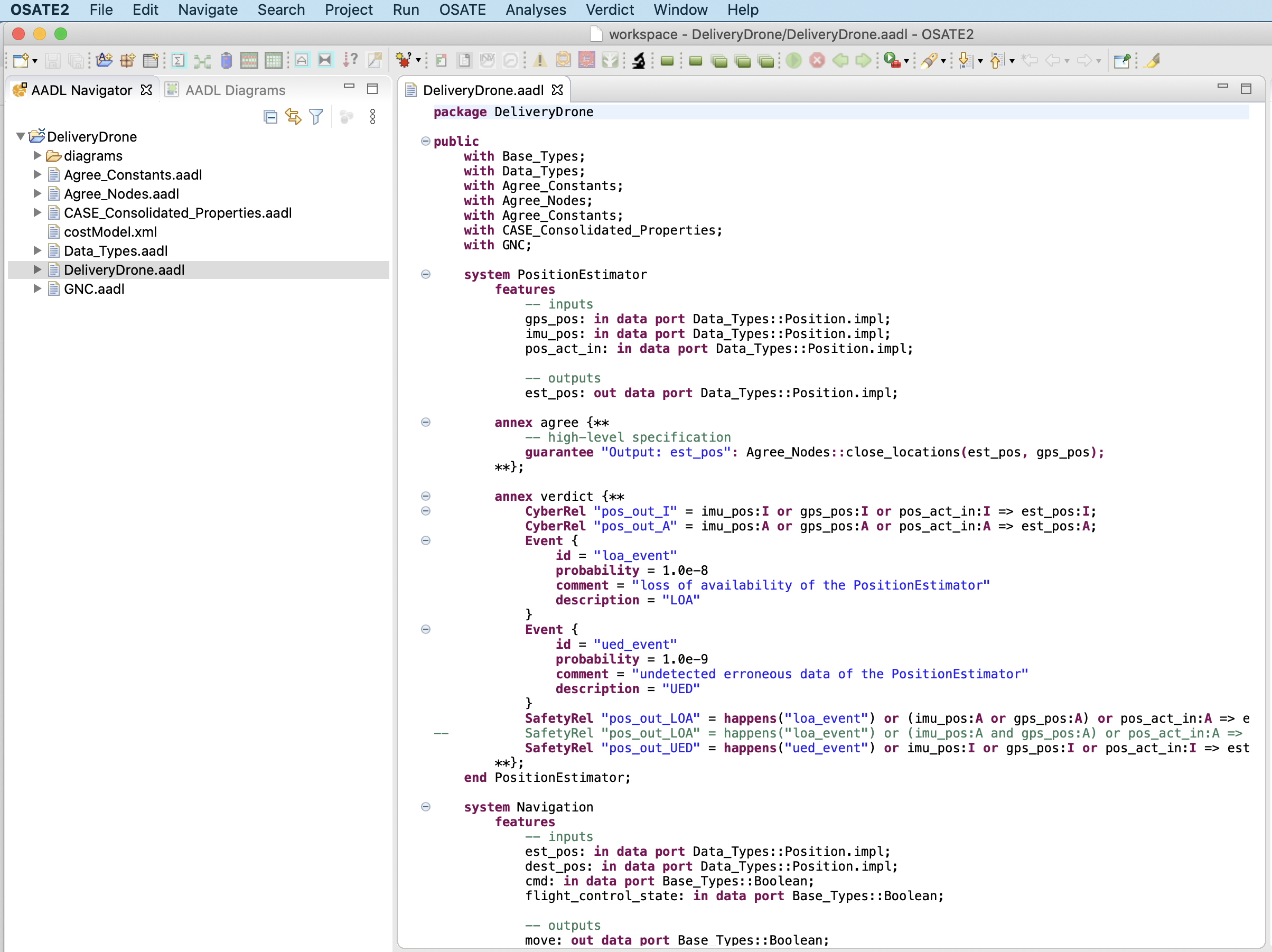1272x952 pixels.
Task: Toggle fold marker for annex verdict
Action: click(x=426, y=496)
